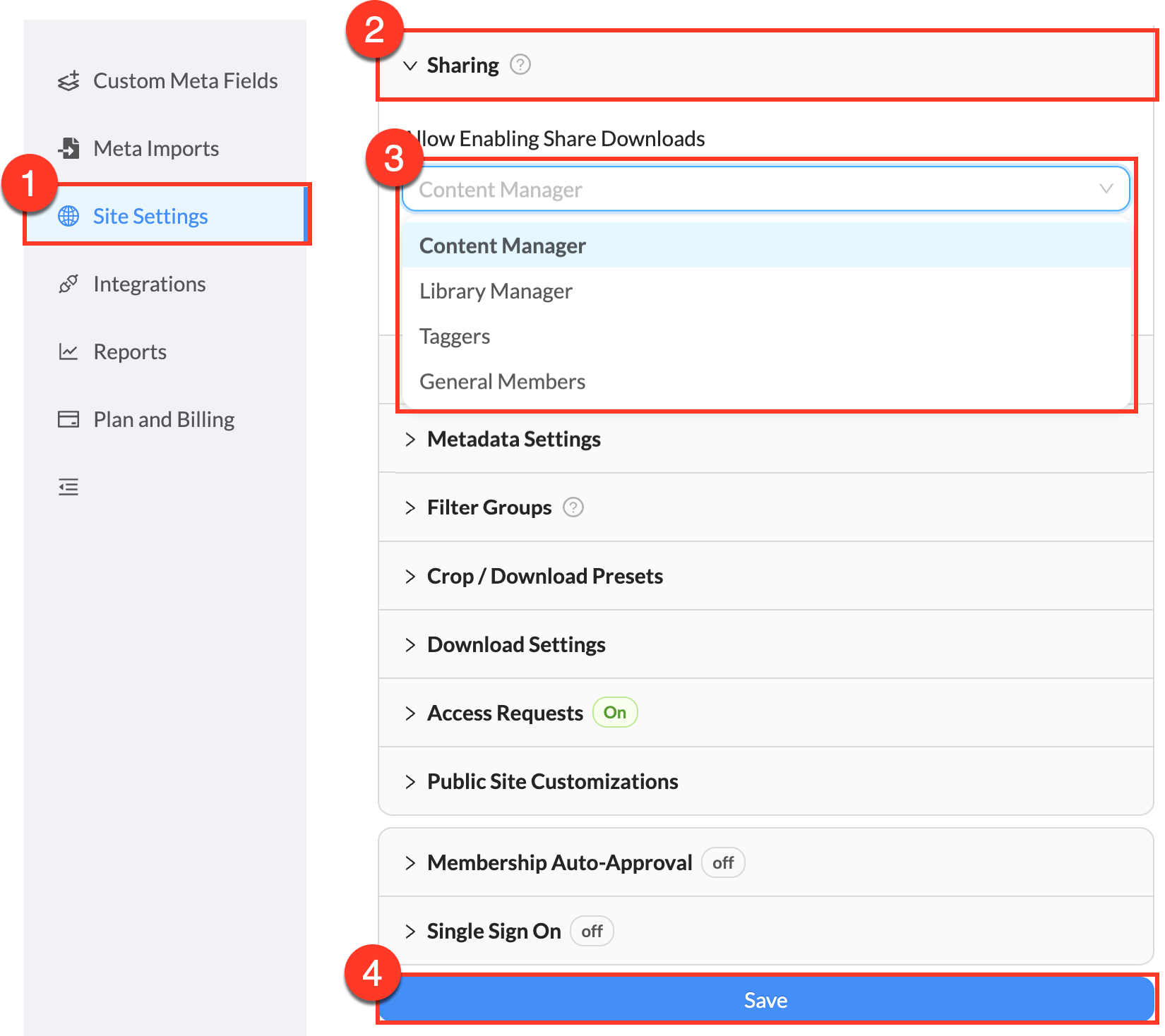Click the Plan and Billing card icon

(68, 419)
